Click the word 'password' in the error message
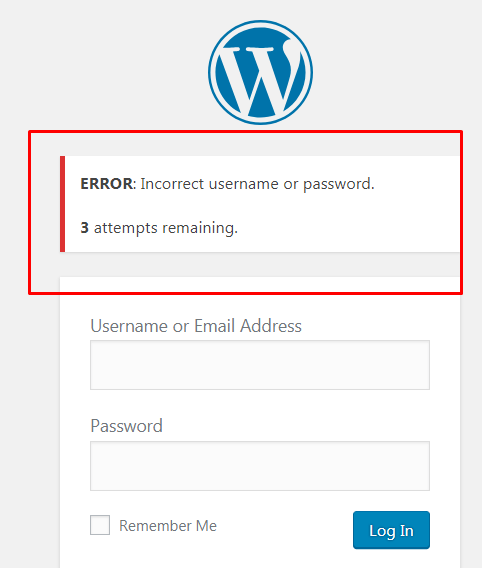Screen dimensions: 482x568 coord(337,185)
